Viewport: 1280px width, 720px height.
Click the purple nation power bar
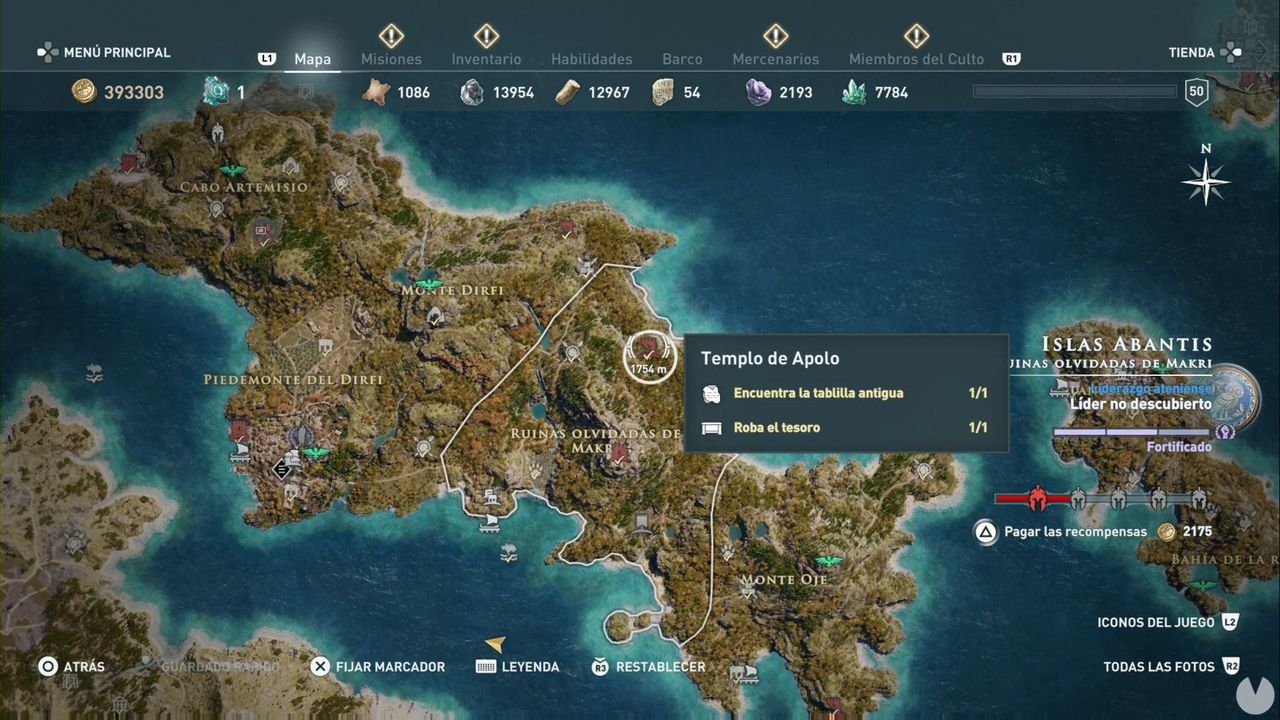(x=1132, y=432)
